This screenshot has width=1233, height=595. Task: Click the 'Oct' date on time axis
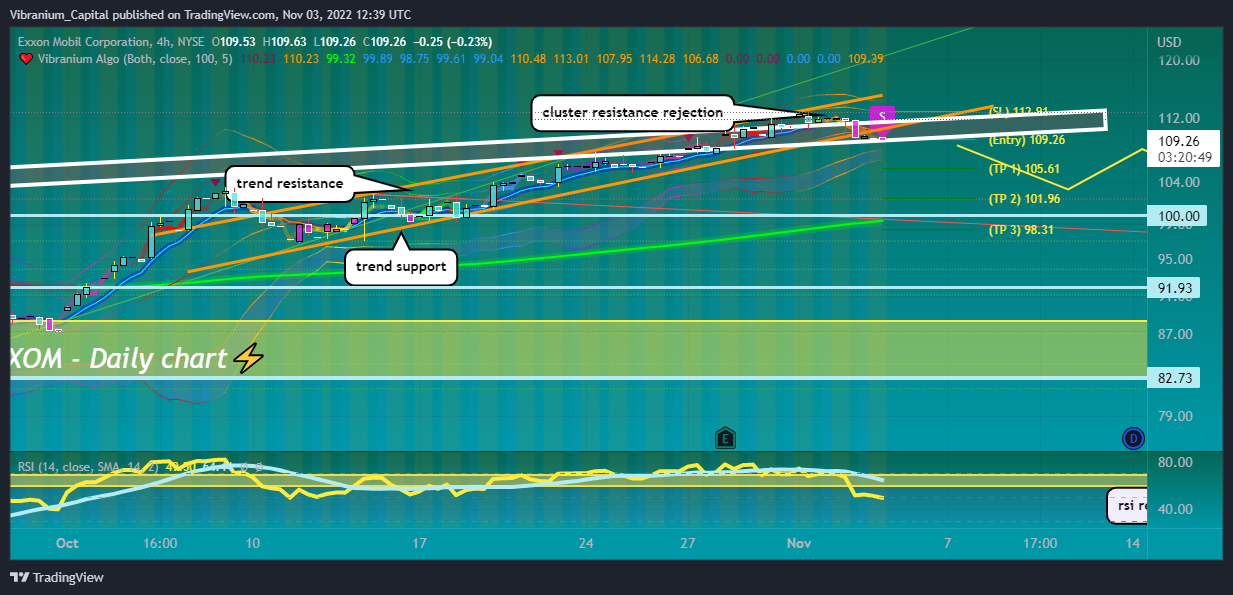[x=67, y=544]
